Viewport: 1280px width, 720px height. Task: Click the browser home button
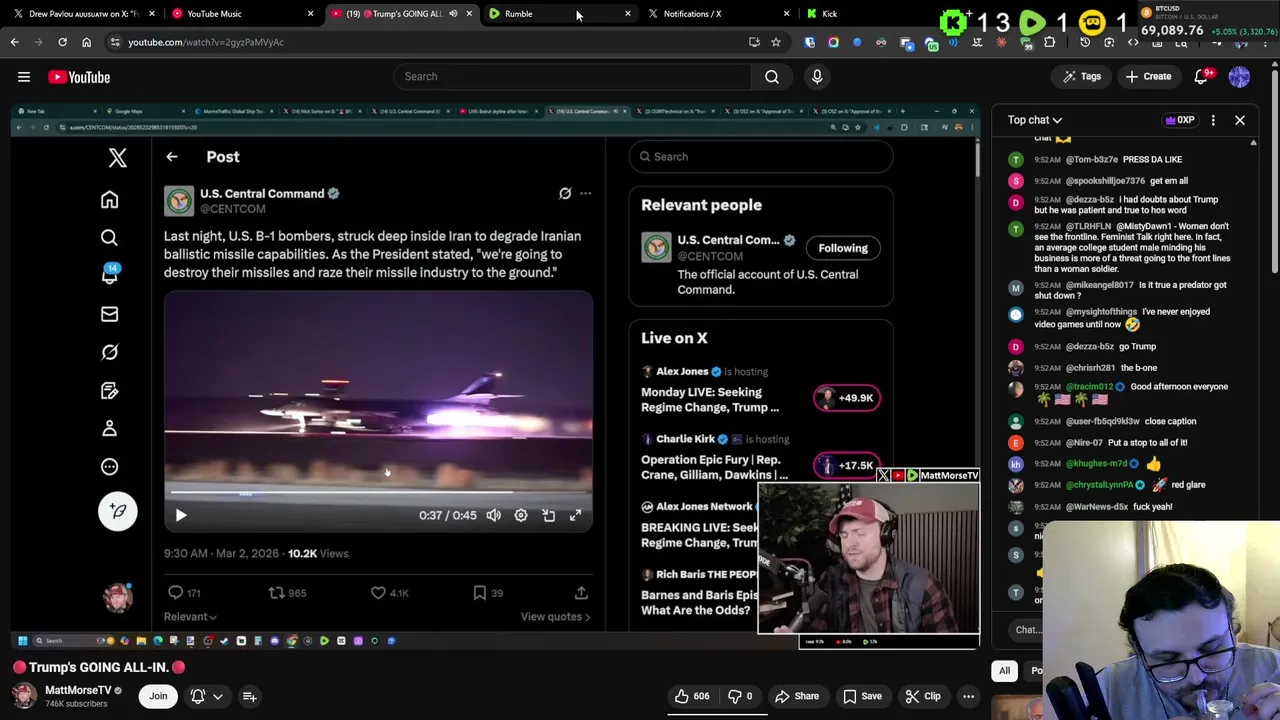click(86, 42)
